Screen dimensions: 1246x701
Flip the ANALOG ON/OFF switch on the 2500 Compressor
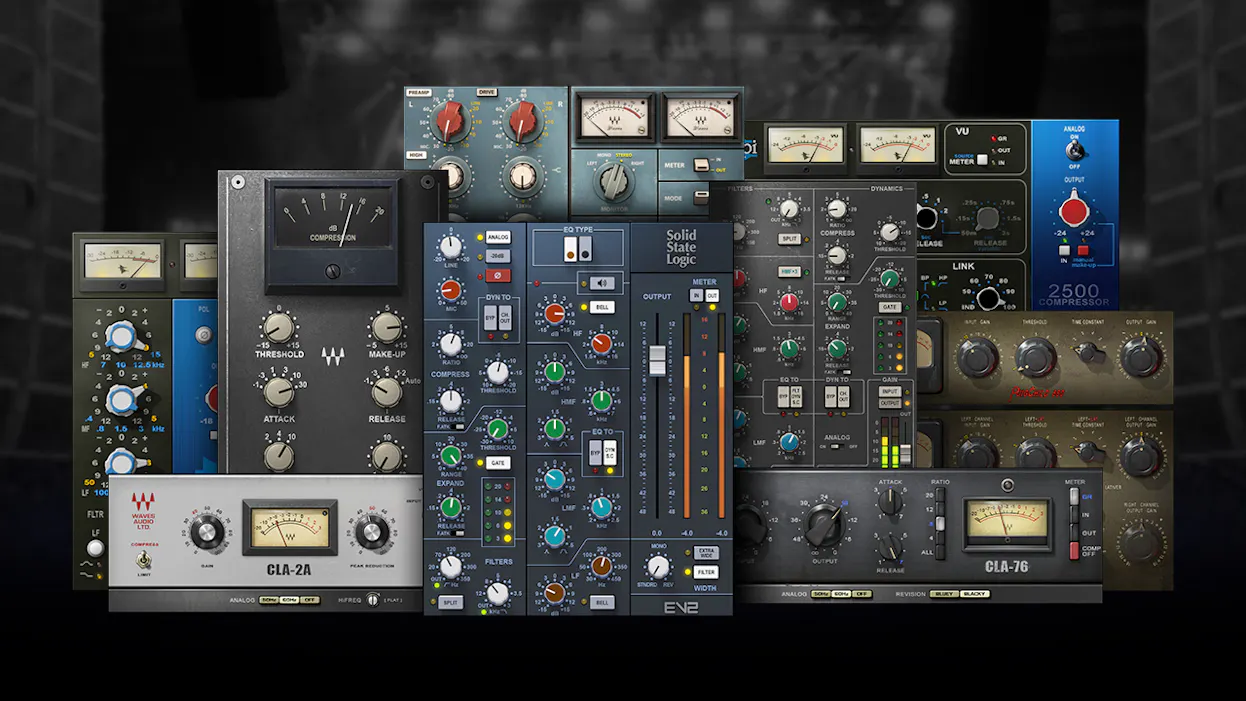coord(1075,150)
